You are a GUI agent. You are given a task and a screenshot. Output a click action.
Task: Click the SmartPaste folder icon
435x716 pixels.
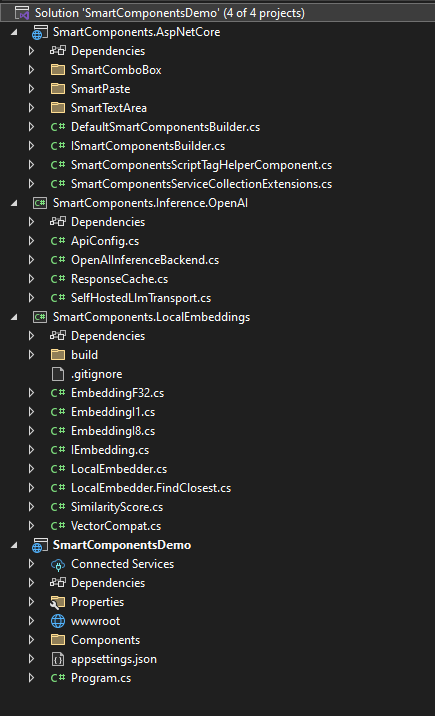(x=58, y=89)
